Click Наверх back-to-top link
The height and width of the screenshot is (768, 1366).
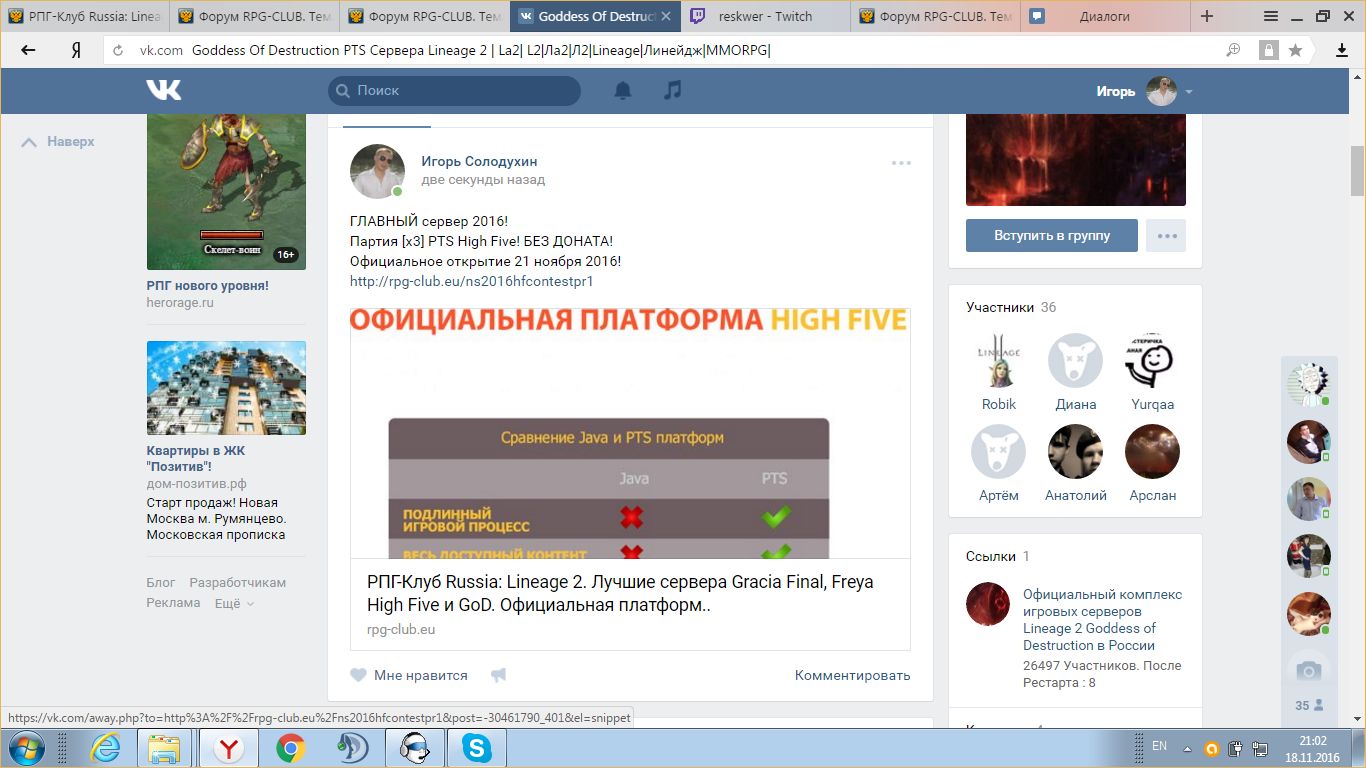click(58, 142)
